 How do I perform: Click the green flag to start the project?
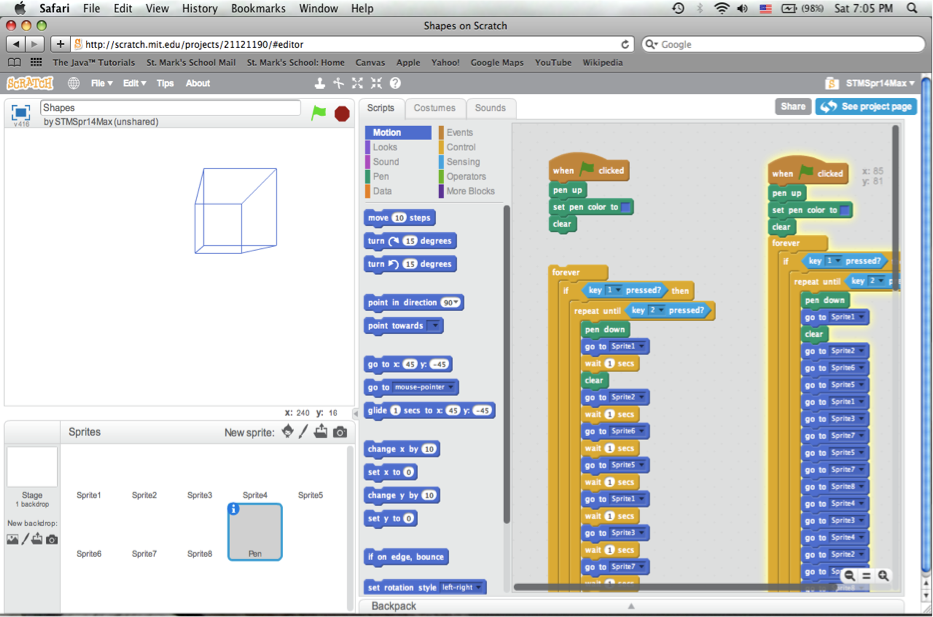(318, 113)
